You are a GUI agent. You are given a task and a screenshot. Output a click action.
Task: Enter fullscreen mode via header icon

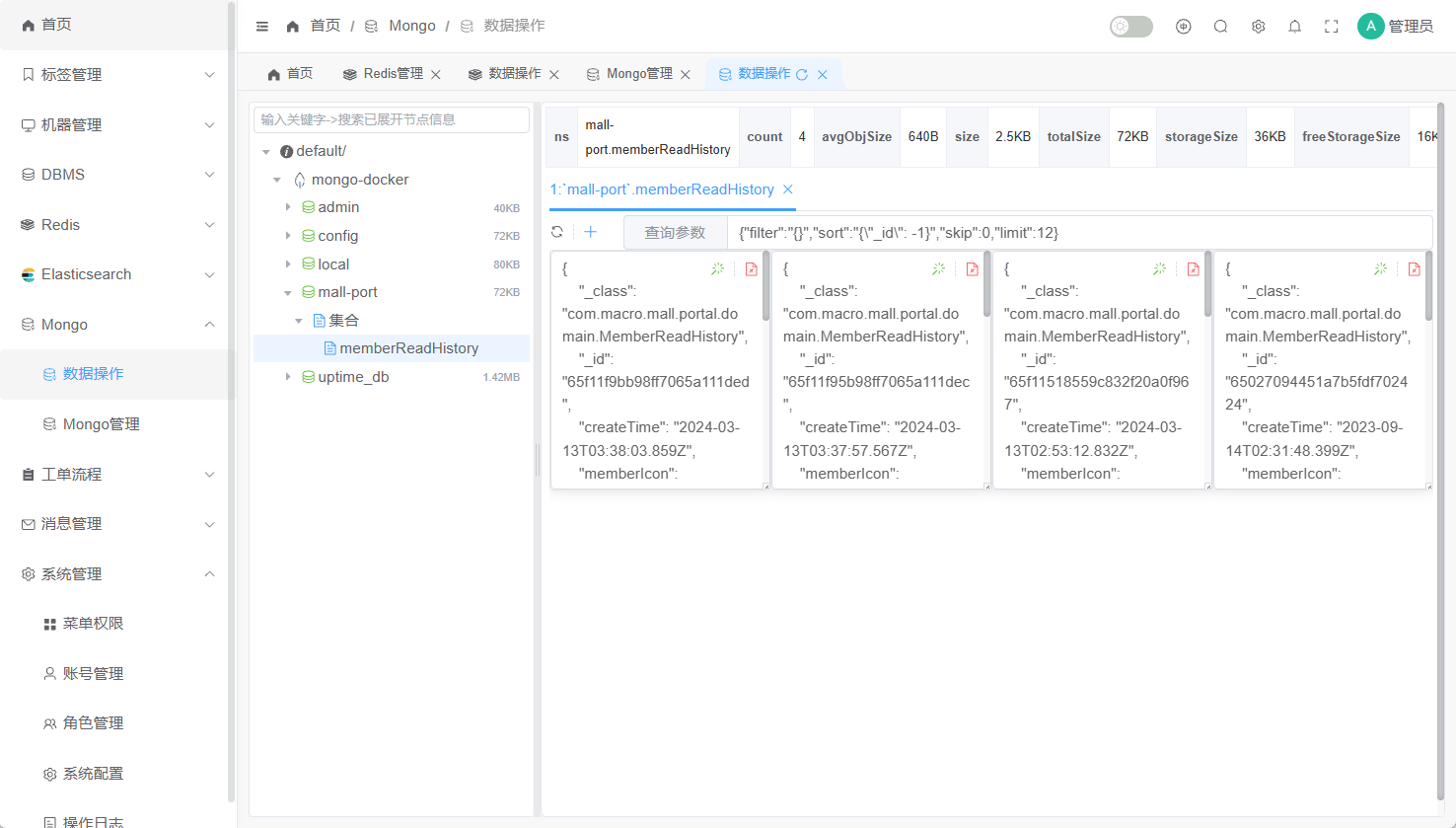pyautogui.click(x=1332, y=27)
